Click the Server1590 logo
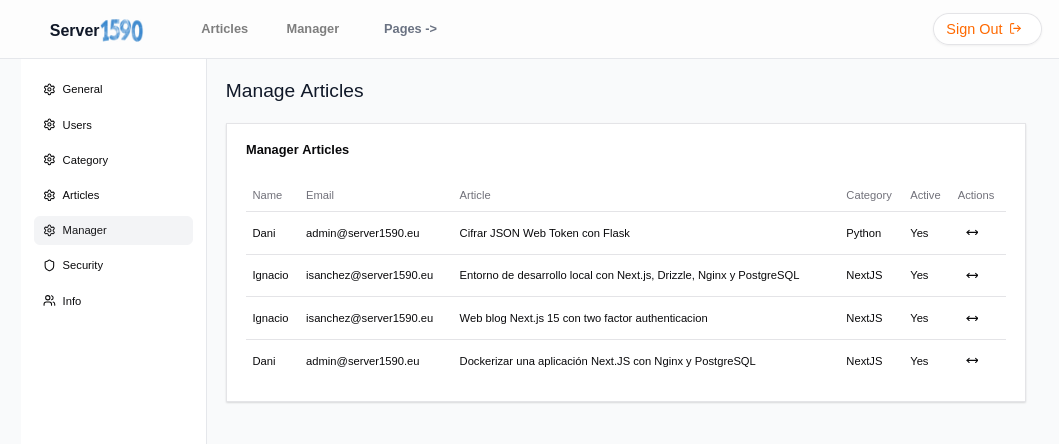 (96, 30)
